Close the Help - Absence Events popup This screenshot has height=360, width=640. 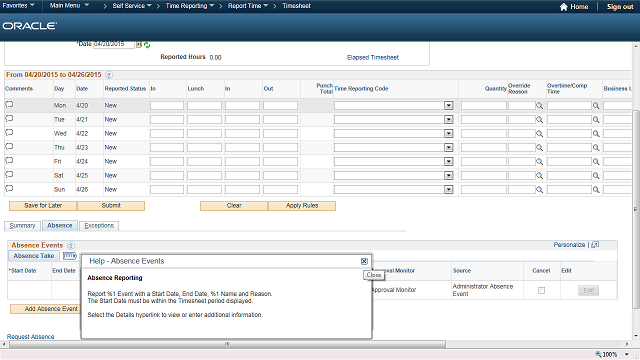(x=364, y=261)
